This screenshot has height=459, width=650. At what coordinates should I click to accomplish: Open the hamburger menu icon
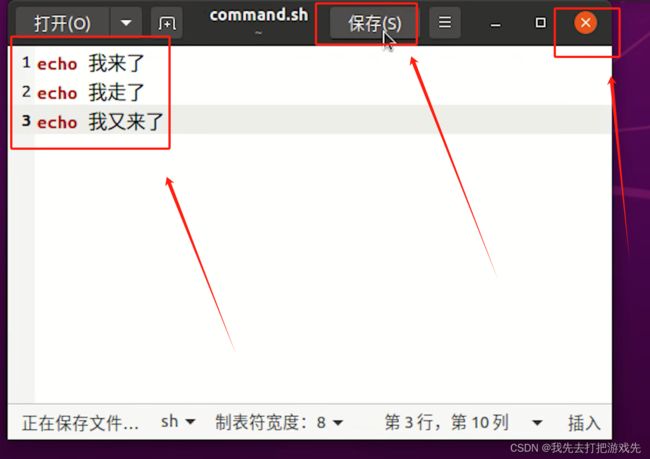[x=445, y=22]
